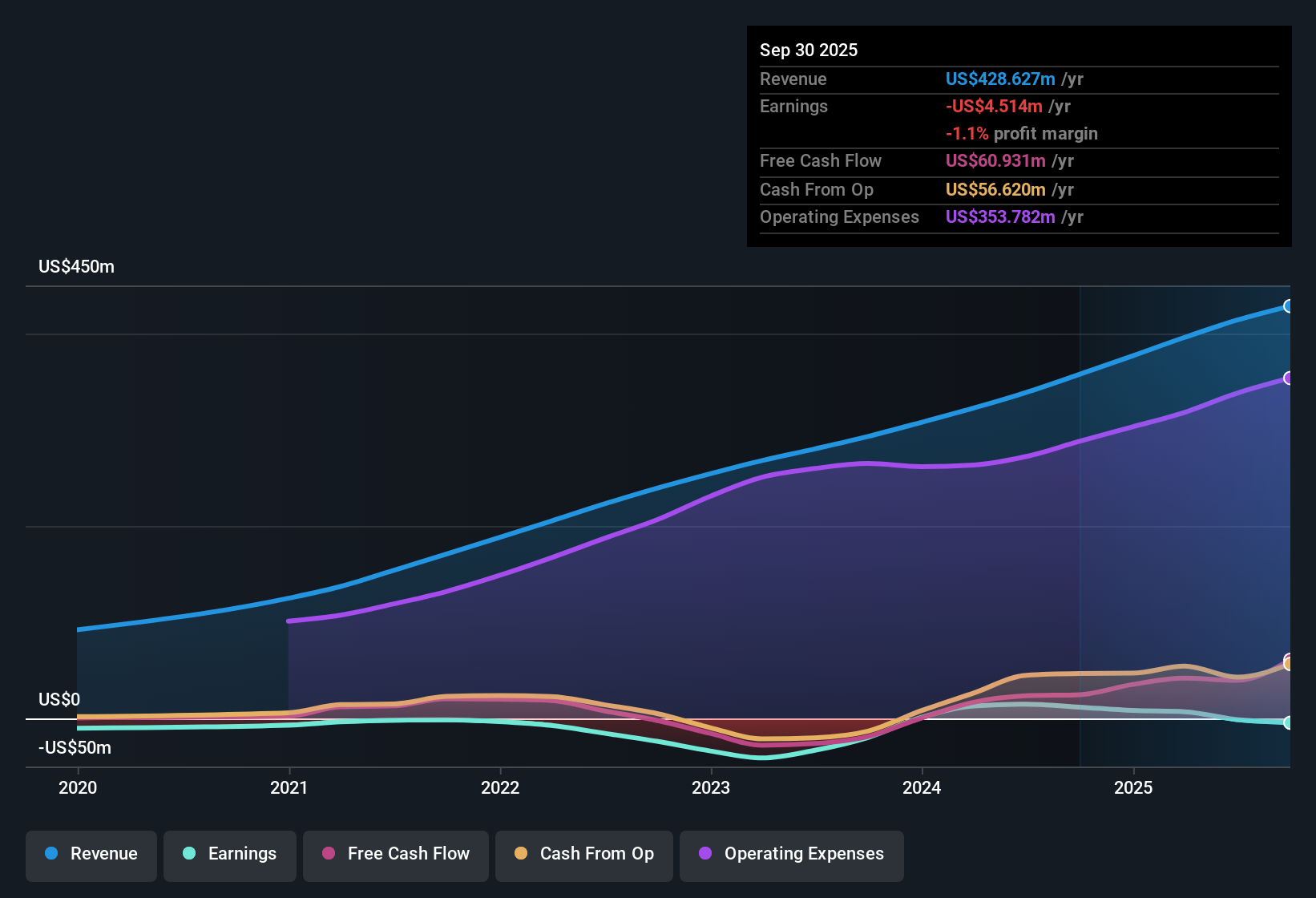The image size is (1316, 898).
Task: Click the orange Cash From Op legend dot
Action: click(x=521, y=854)
